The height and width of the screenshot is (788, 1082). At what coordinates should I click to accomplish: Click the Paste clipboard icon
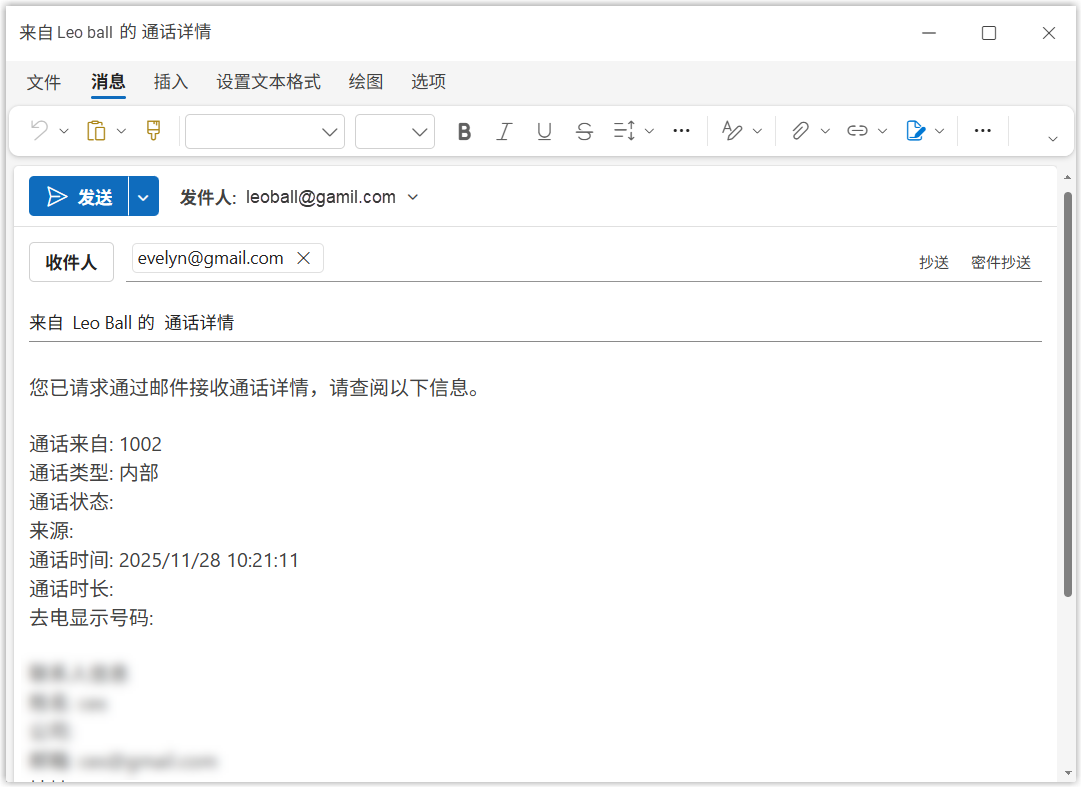click(96, 131)
